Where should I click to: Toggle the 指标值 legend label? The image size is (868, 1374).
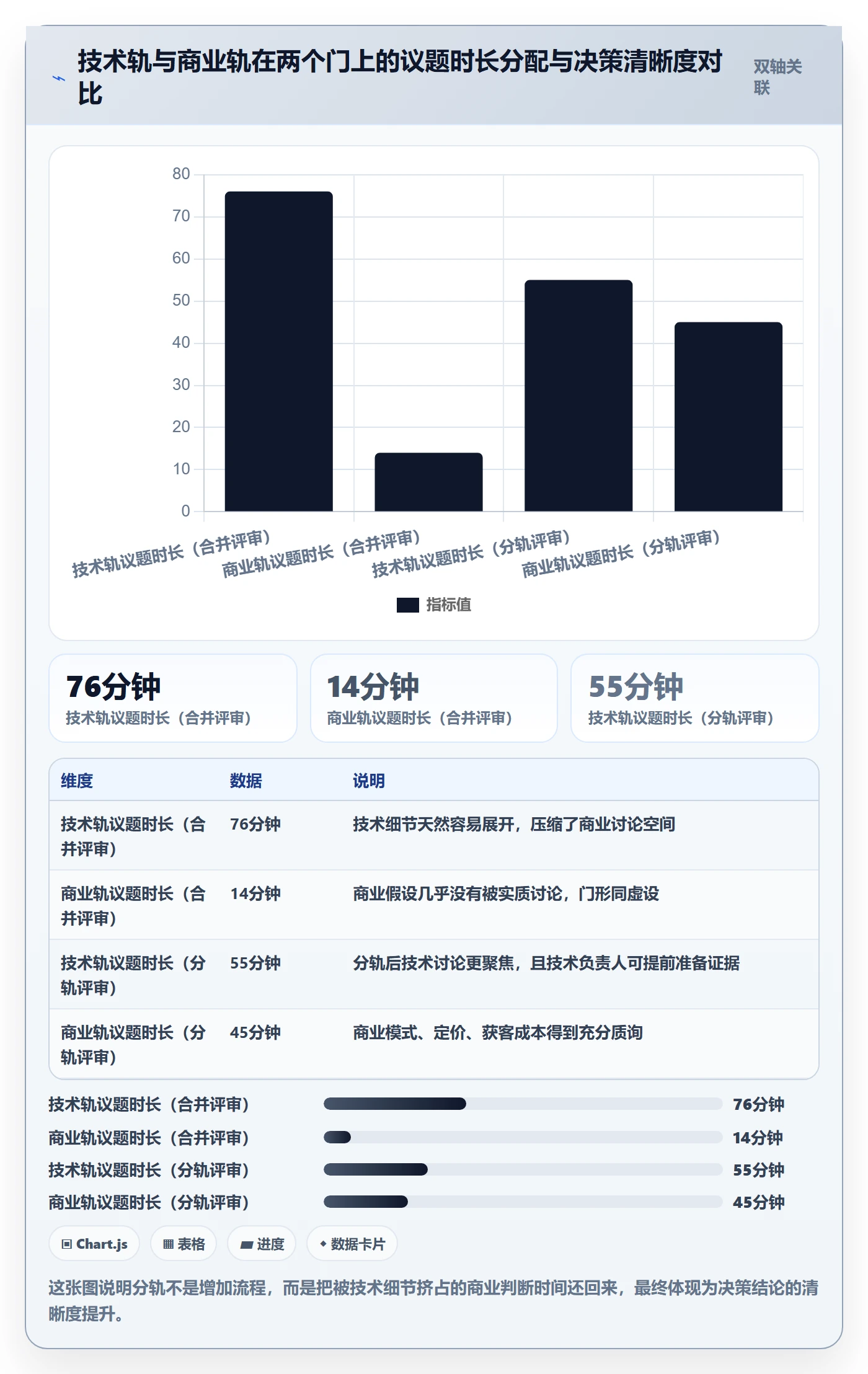click(448, 605)
